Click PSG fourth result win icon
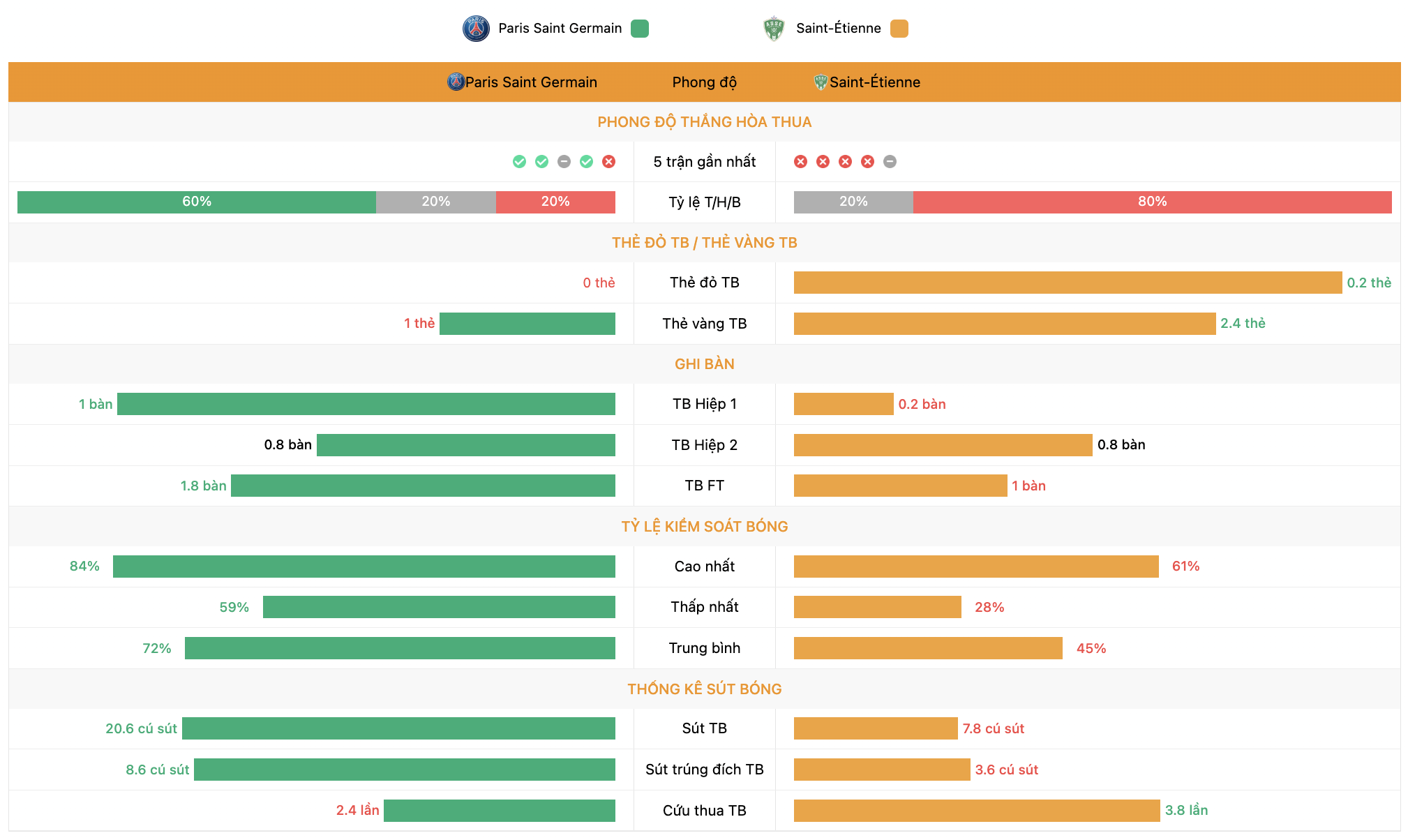Image resolution: width=1408 pixels, height=840 pixels. tap(586, 162)
